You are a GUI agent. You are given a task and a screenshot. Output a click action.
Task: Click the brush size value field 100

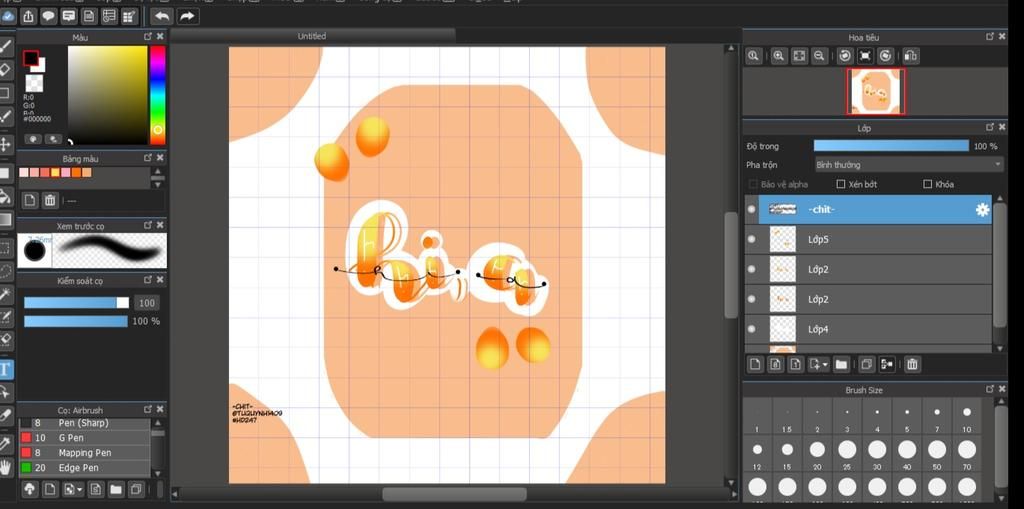coord(147,303)
